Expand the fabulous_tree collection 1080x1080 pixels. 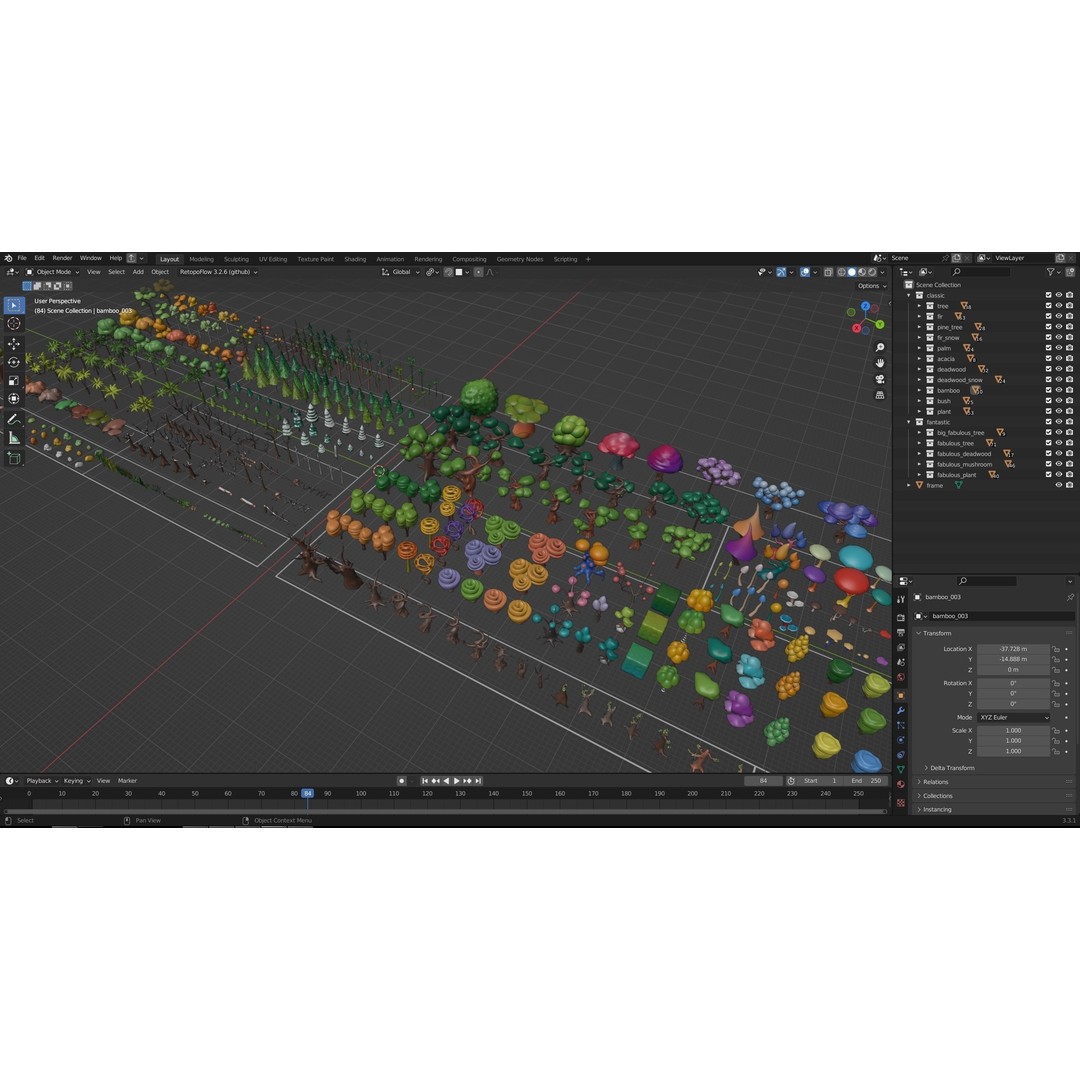[x=919, y=444]
